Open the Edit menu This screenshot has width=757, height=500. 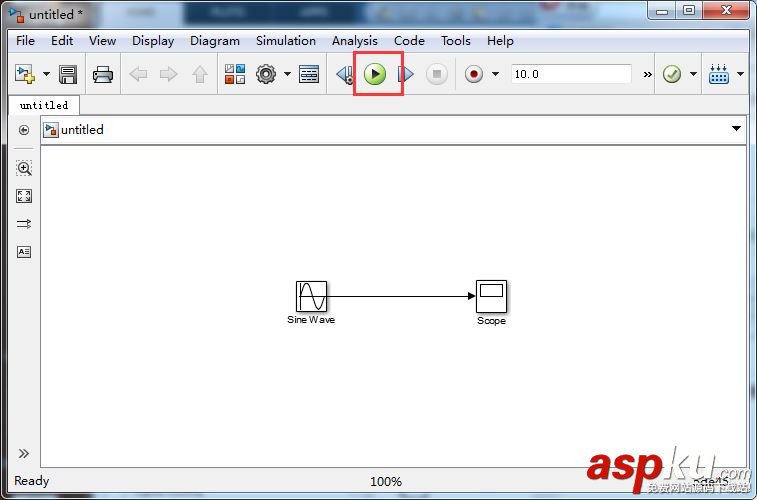[62, 41]
